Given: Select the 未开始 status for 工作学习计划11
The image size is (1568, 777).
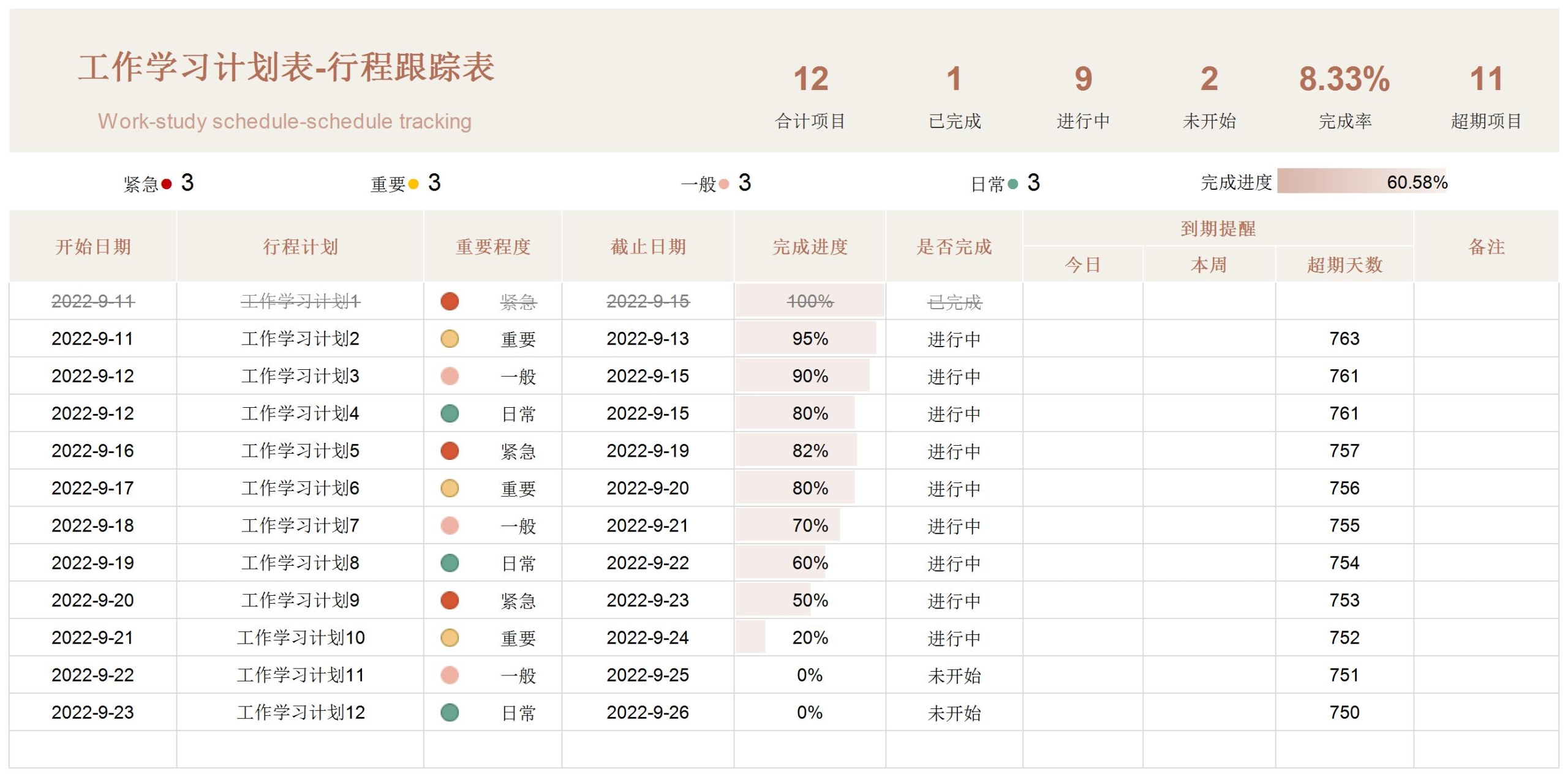Looking at the screenshot, I should click(954, 675).
